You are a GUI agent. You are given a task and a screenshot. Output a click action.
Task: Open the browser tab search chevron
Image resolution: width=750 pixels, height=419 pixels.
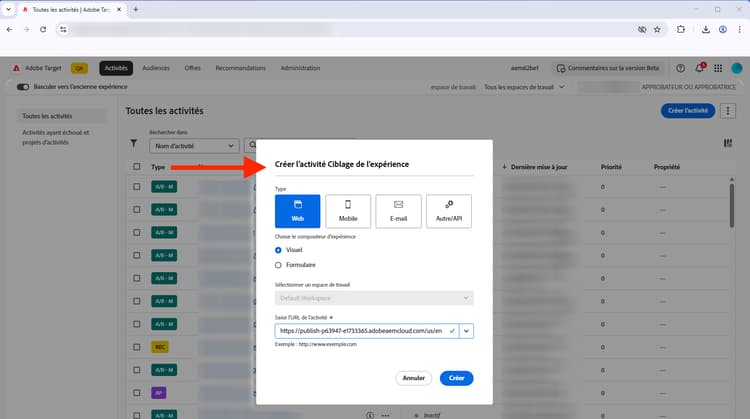8,9
